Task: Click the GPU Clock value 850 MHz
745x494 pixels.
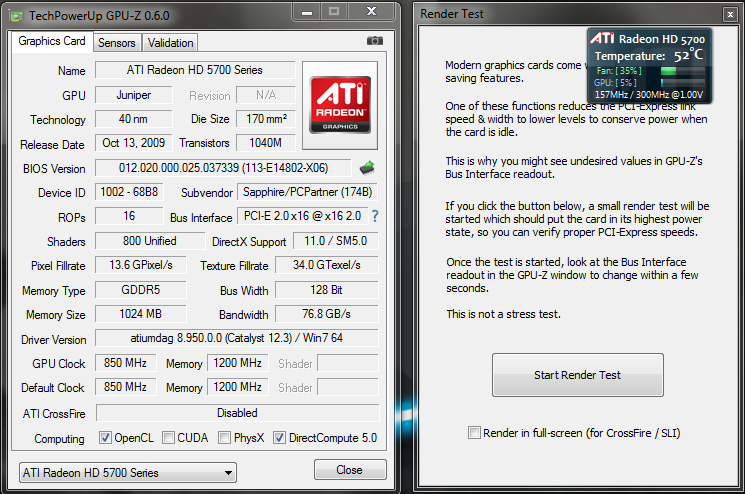Action: [125, 363]
